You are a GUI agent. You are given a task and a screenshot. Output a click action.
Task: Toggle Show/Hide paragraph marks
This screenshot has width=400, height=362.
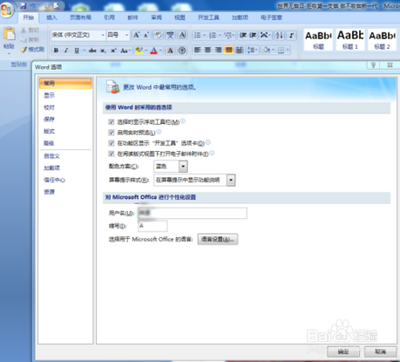pos(291,35)
